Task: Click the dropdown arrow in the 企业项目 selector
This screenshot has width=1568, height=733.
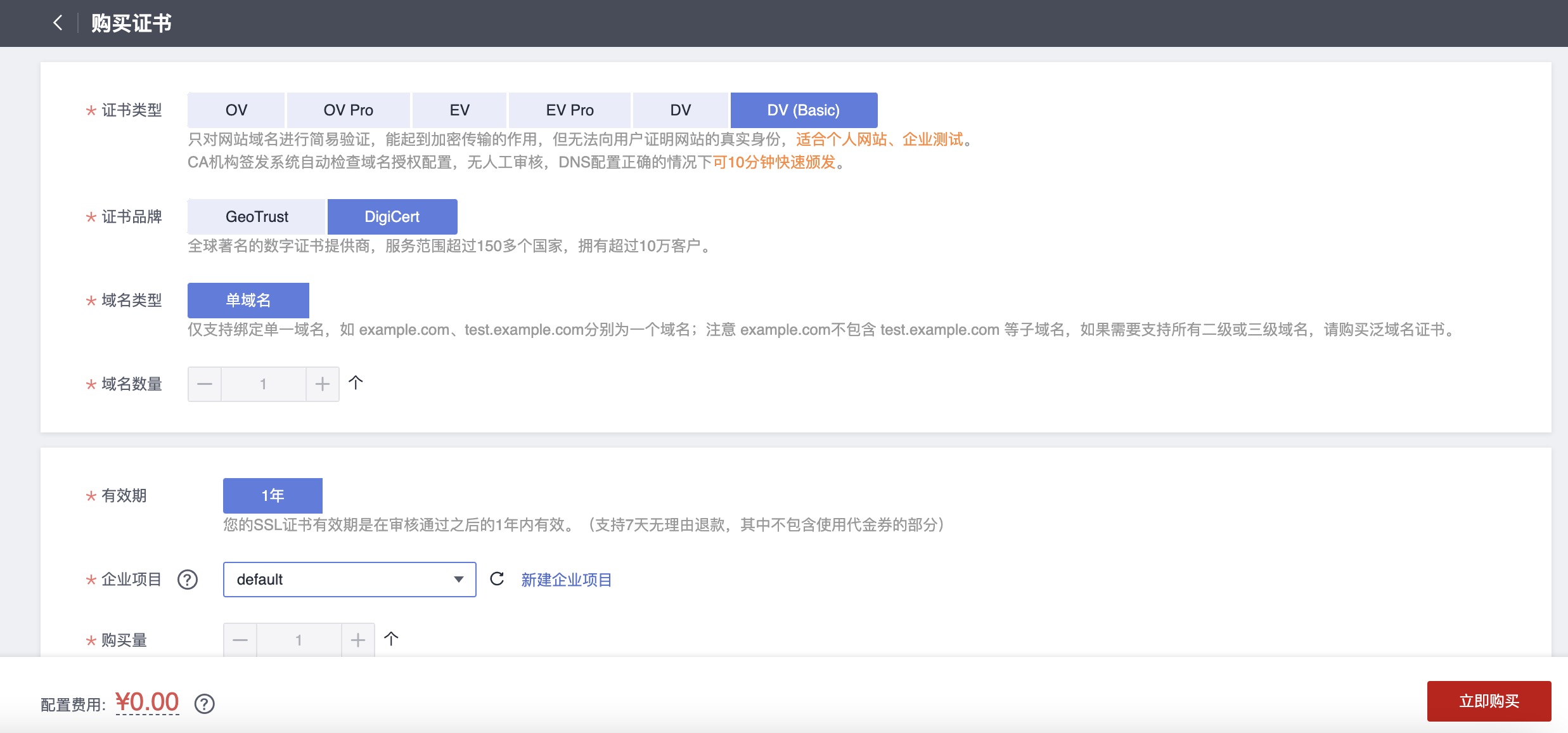Action: pos(458,579)
